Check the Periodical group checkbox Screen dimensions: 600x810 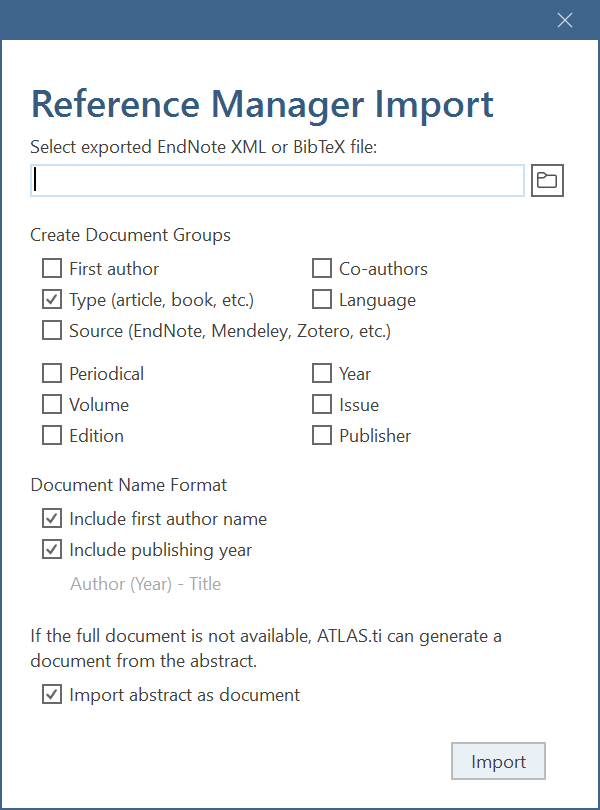tap(52, 373)
